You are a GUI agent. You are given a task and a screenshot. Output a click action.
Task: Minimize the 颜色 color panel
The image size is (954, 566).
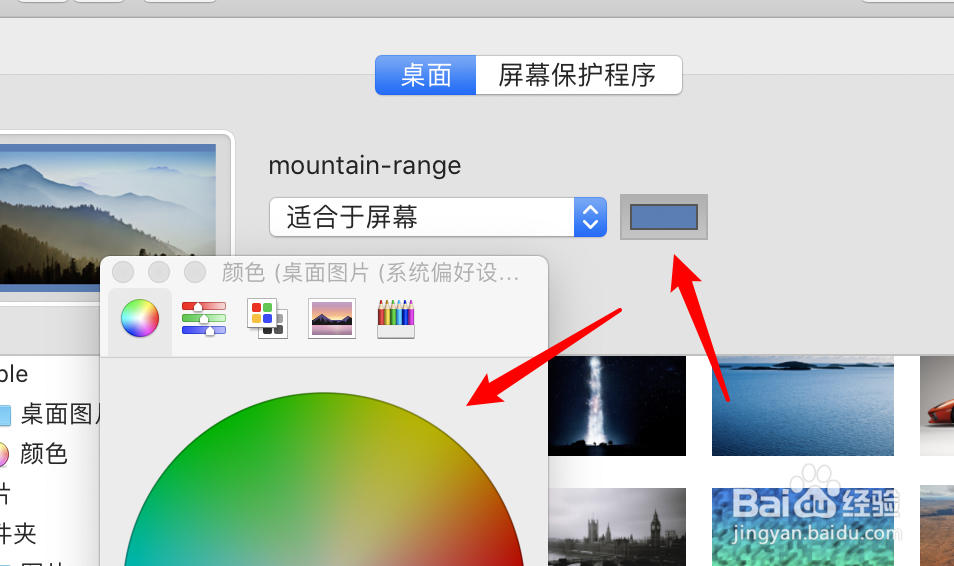pos(159,272)
